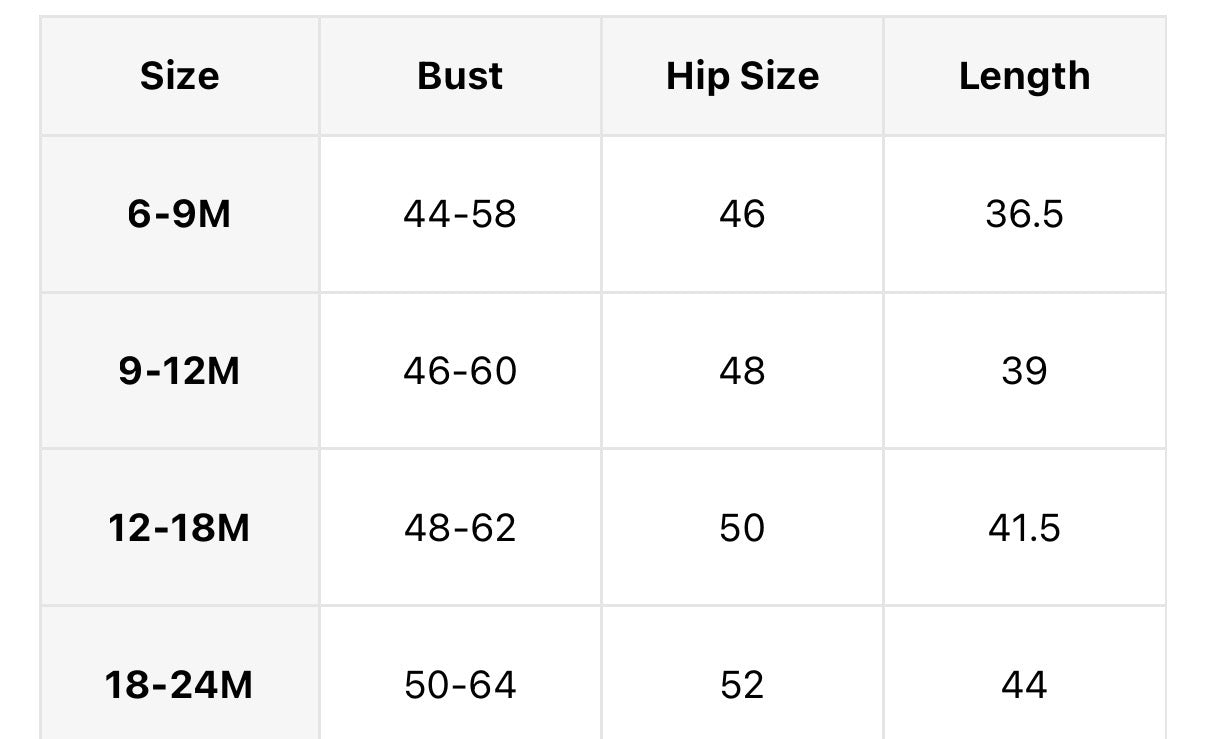The width and height of the screenshot is (1206, 739).
Task: Click the 46-60 bust cell
Action: coord(460,371)
